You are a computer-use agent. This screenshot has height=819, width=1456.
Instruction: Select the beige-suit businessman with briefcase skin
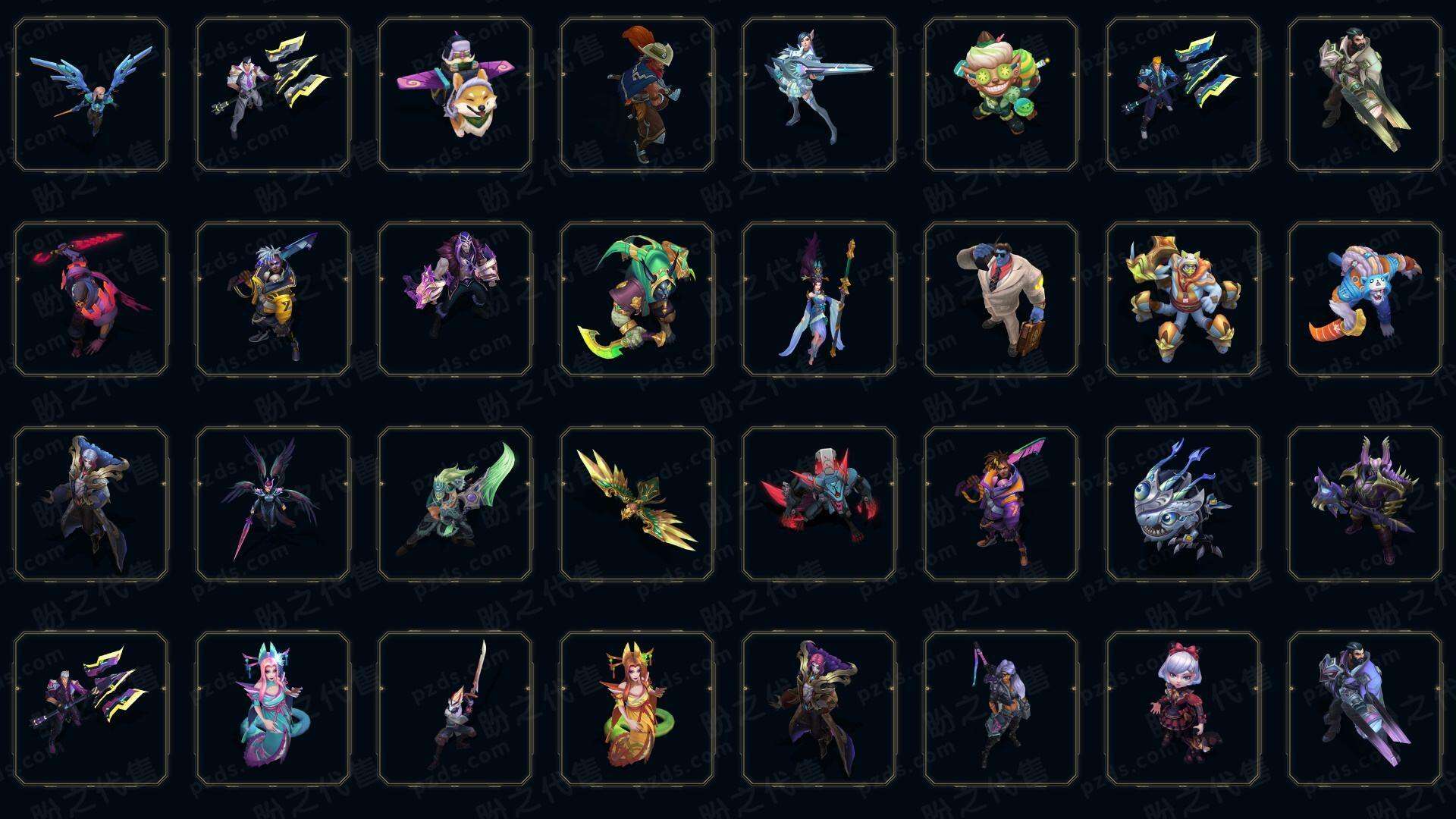pos(1001,299)
